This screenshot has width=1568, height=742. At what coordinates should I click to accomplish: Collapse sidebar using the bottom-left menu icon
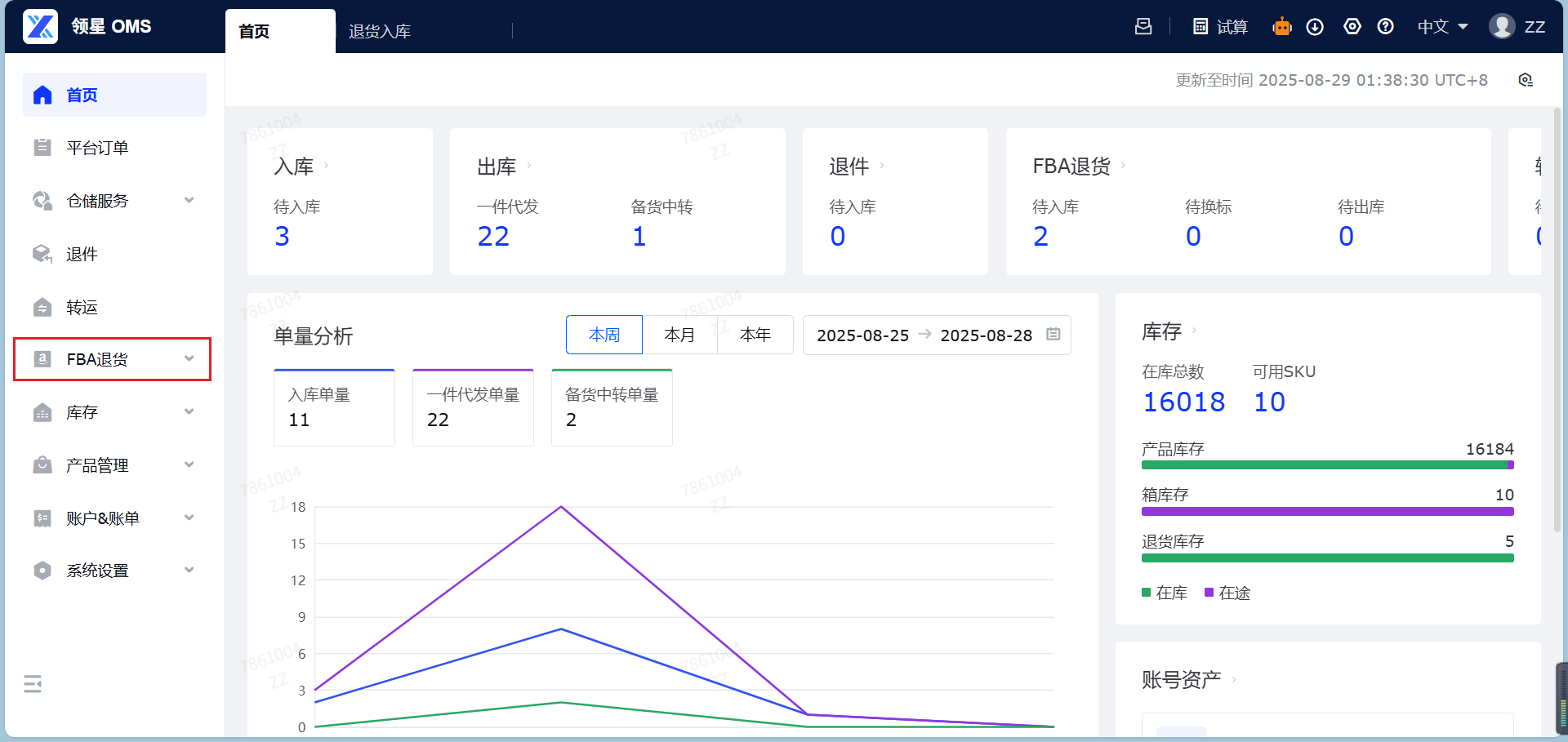(33, 684)
